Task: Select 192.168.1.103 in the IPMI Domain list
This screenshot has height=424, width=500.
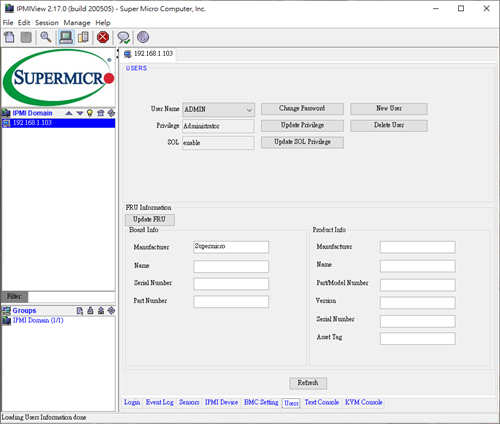Action: [x=58, y=123]
